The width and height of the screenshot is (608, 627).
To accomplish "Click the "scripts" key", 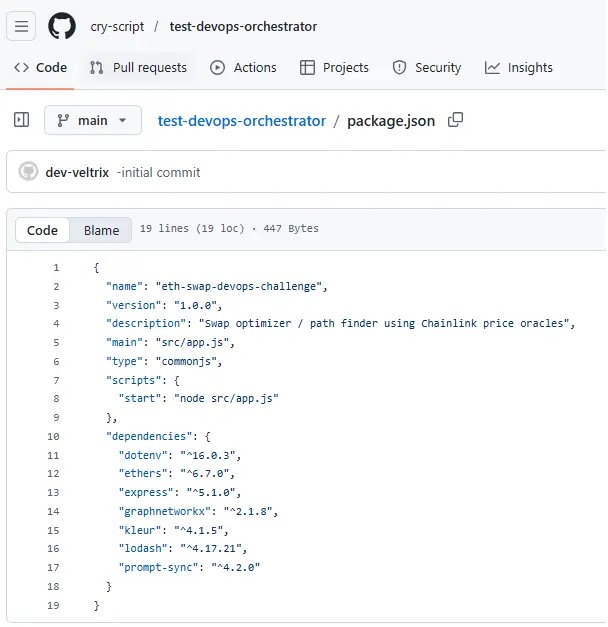I will coord(133,380).
